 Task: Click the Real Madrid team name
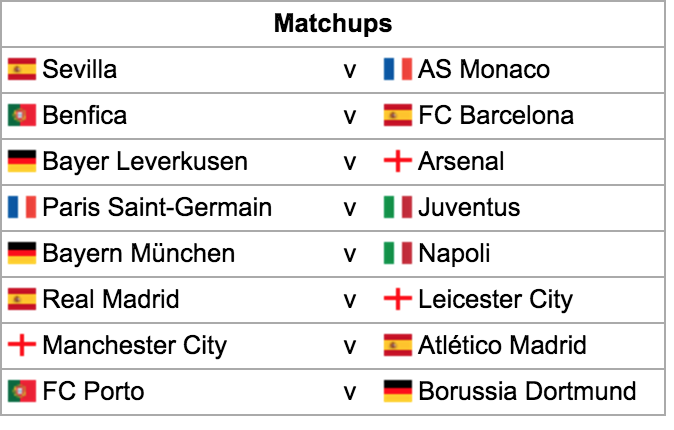111,300
